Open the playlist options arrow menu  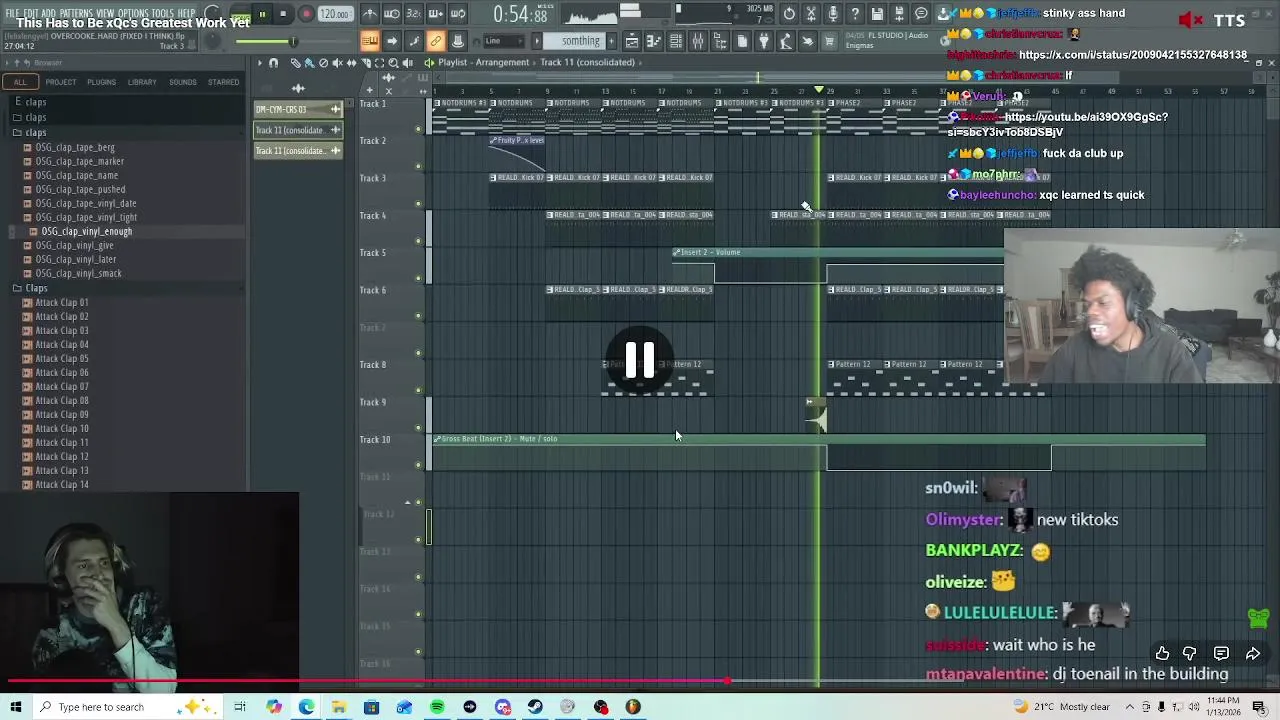click(x=259, y=63)
